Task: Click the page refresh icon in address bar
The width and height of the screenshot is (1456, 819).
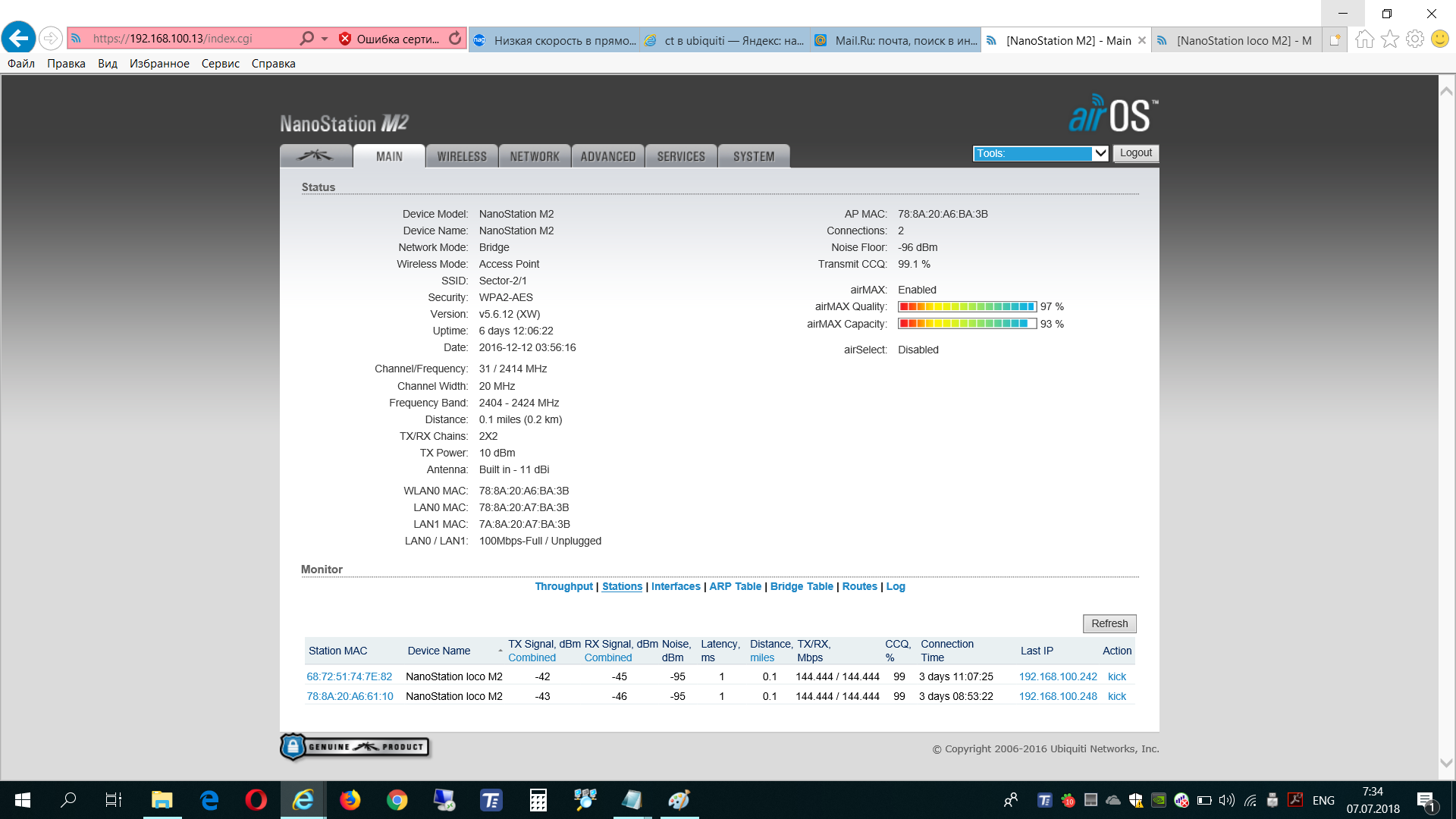Action: coord(455,38)
